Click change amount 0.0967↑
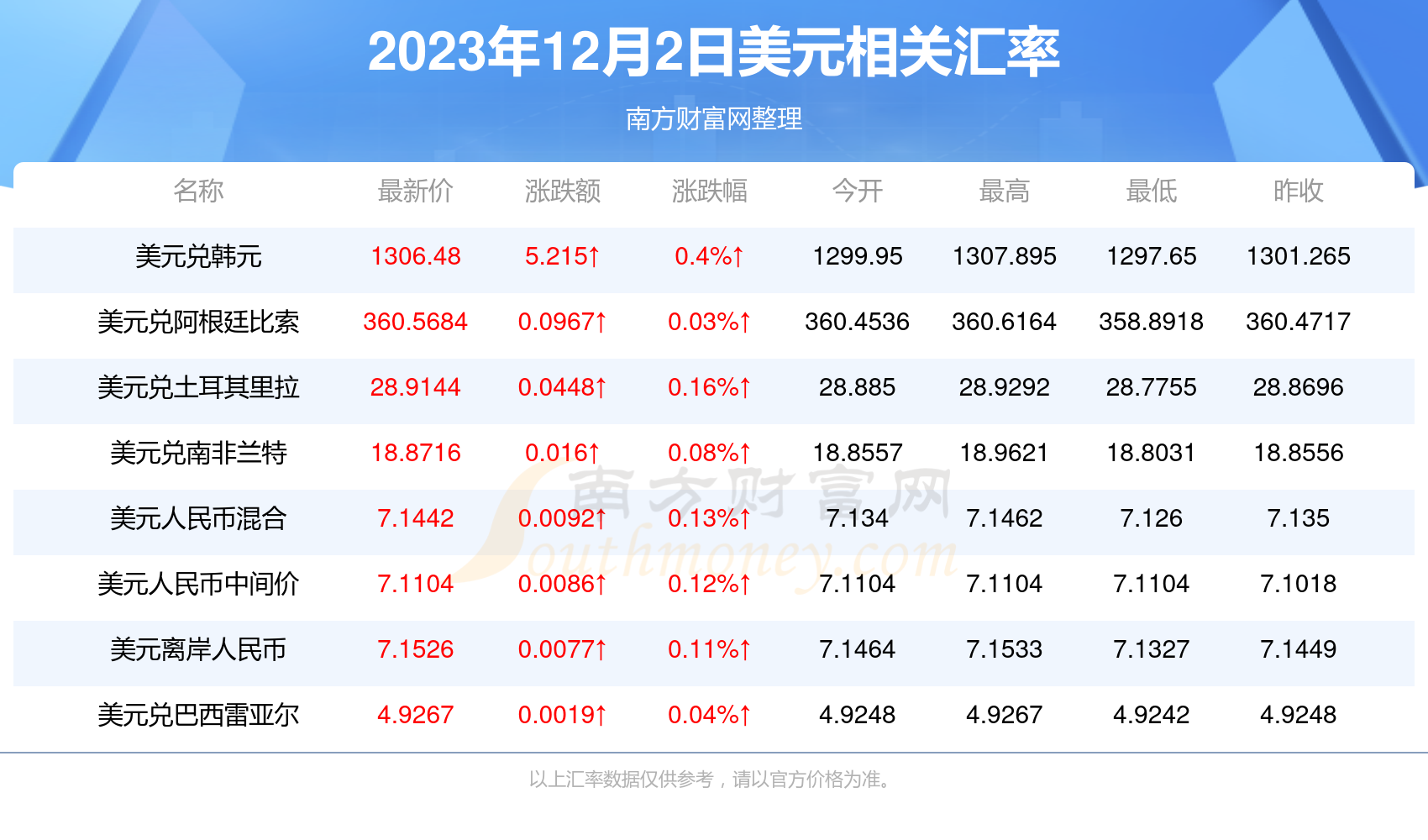Screen dimensions: 1428x840 [563, 322]
